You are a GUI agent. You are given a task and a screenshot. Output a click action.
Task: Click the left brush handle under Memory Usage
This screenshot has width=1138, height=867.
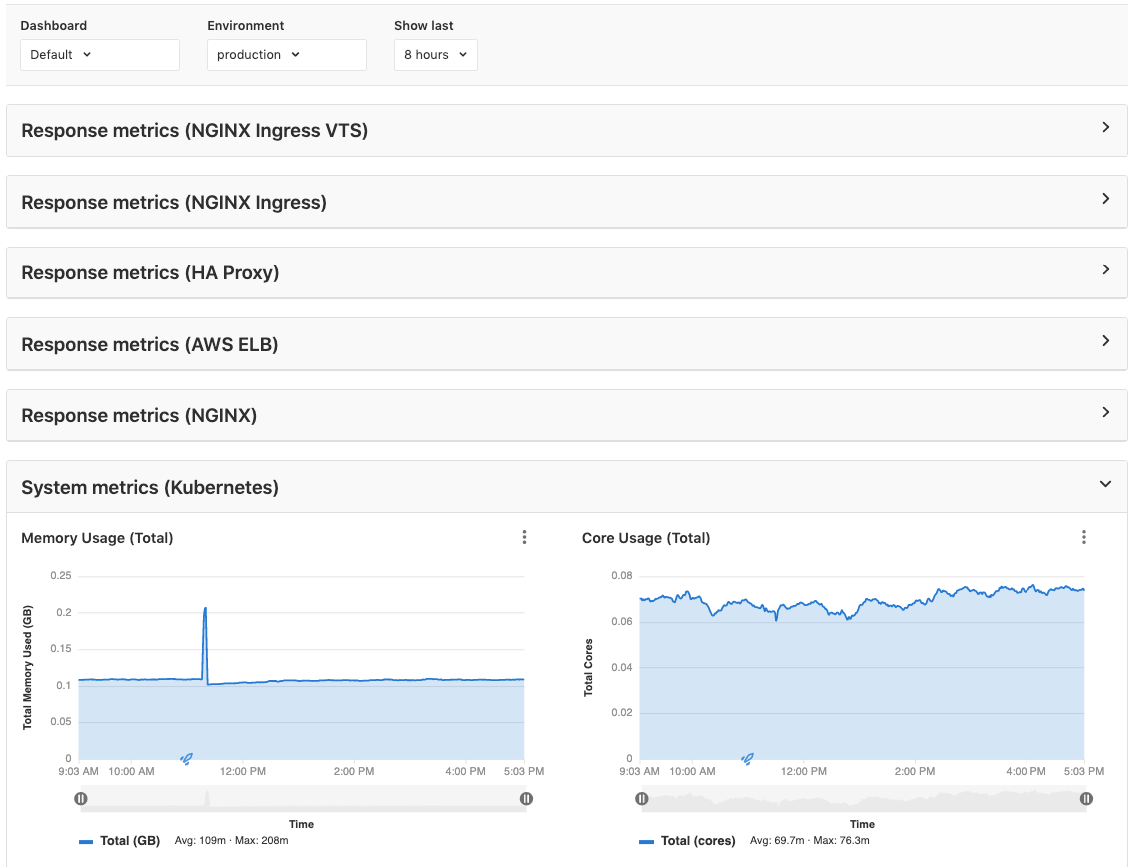81,798
